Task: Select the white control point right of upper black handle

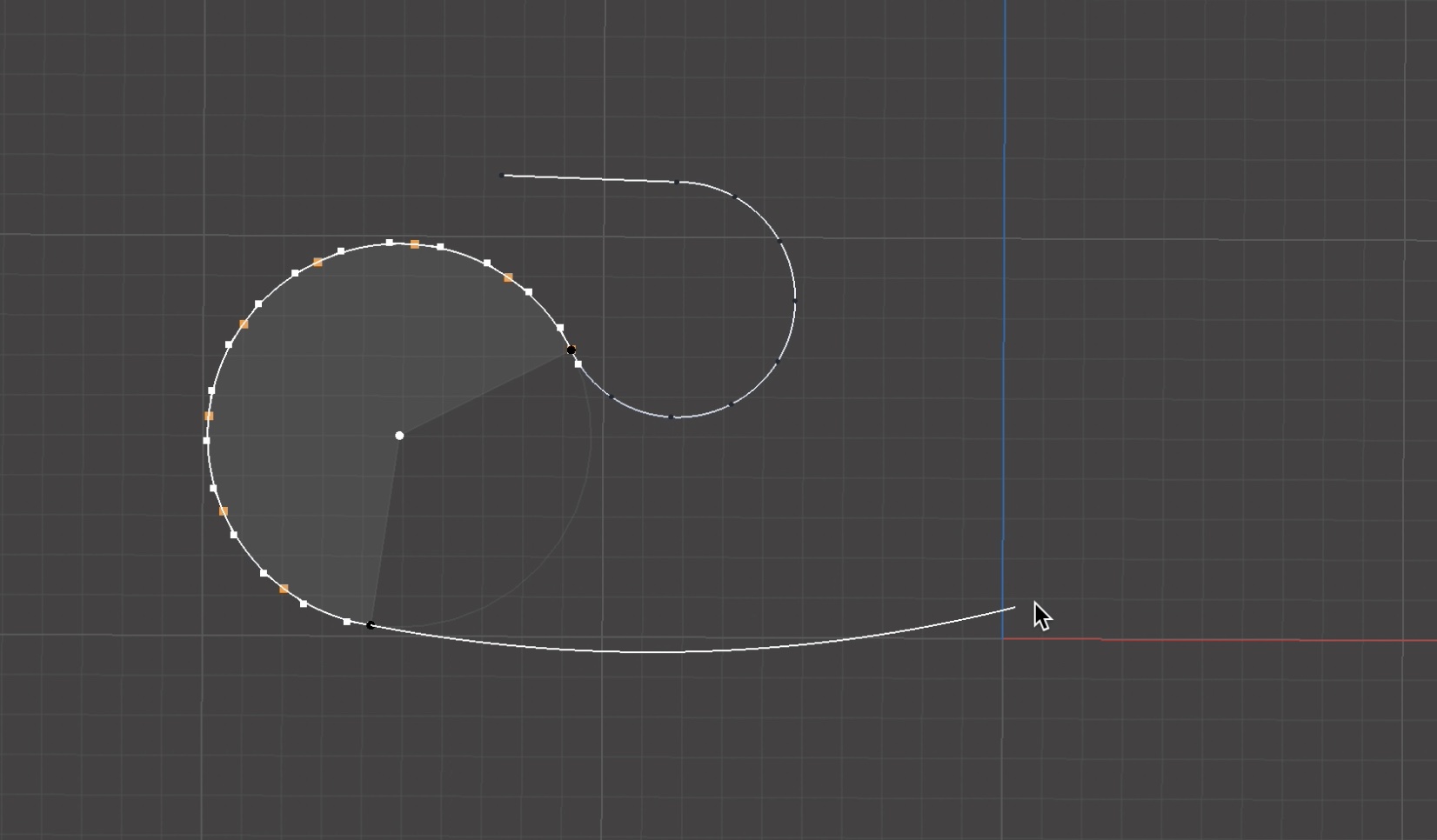Action: [x=577, y=363]
